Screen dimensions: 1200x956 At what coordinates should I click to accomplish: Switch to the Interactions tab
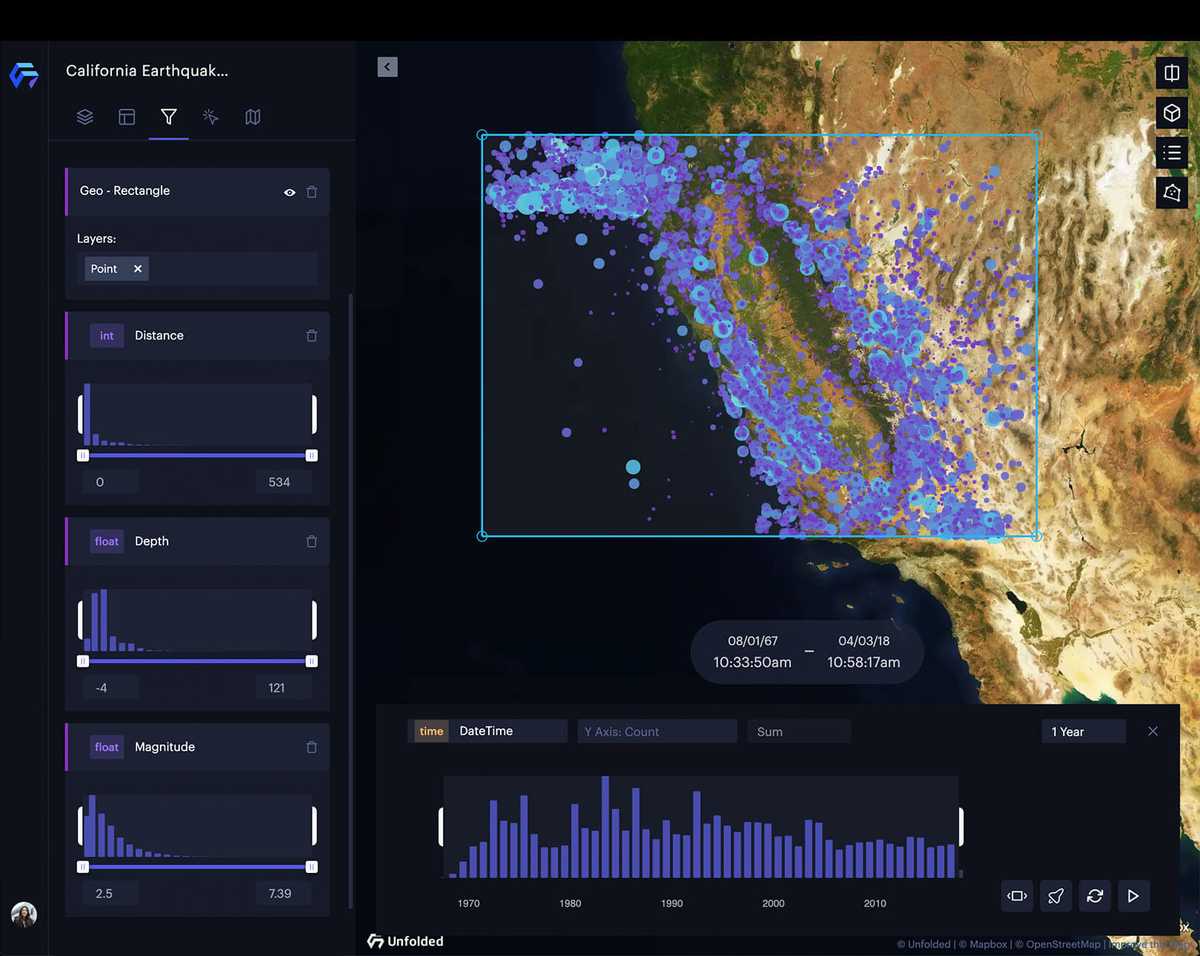tap(210, 117)
